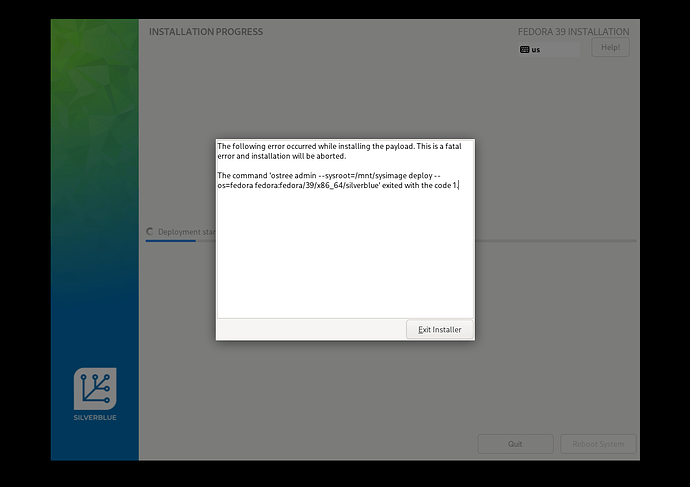Open the us keyboard layout indicator
The width and height of the screenshot is (690, 487).
(x=549, y=49)
